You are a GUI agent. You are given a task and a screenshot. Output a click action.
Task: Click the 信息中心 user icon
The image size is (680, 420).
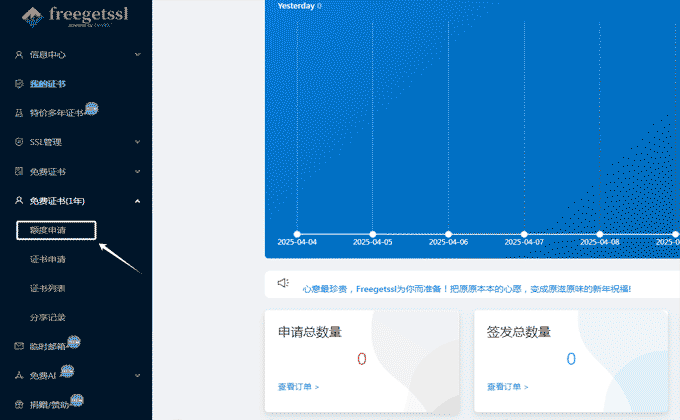click(18, 54)
